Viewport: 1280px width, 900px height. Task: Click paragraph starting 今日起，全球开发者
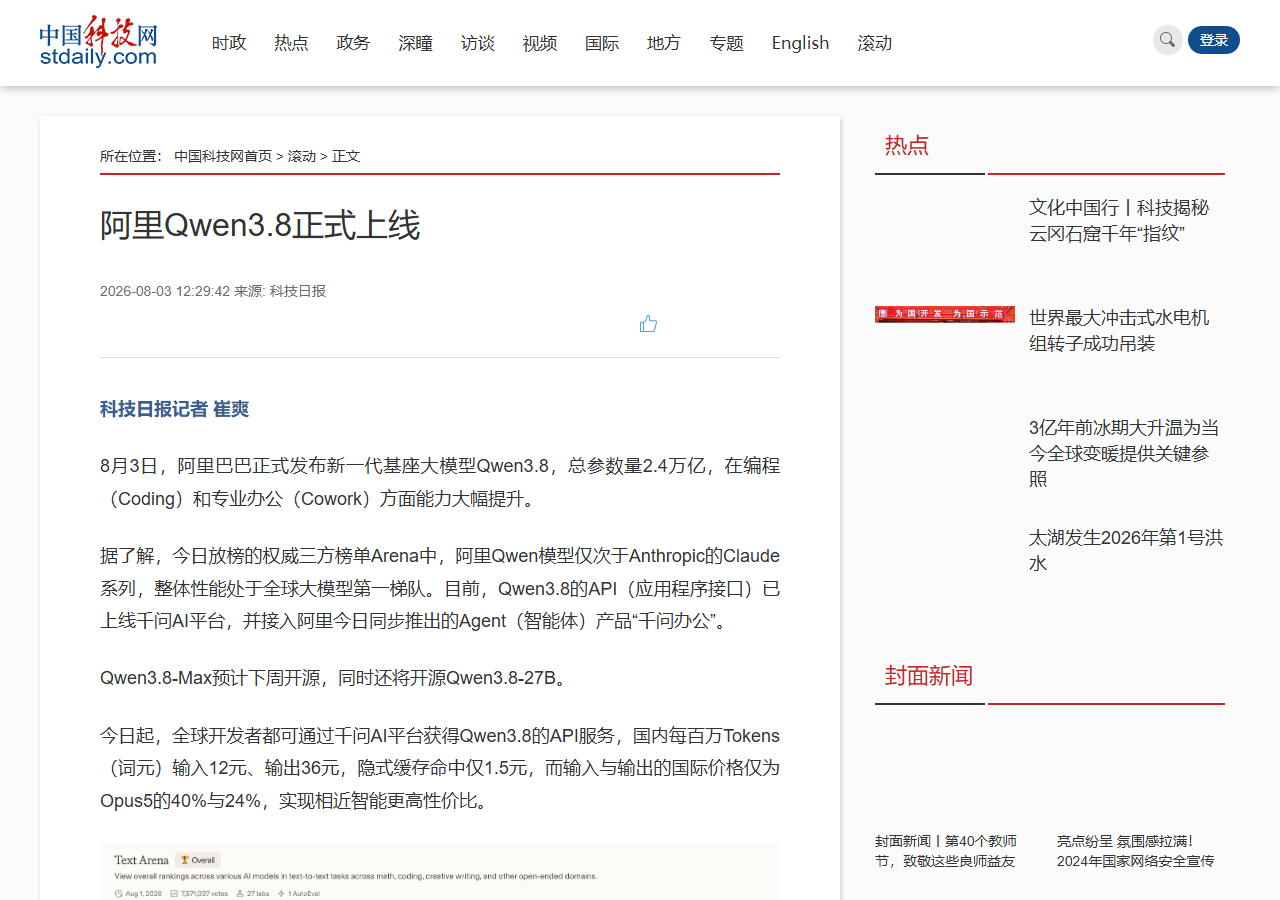(x=440, y=768)
